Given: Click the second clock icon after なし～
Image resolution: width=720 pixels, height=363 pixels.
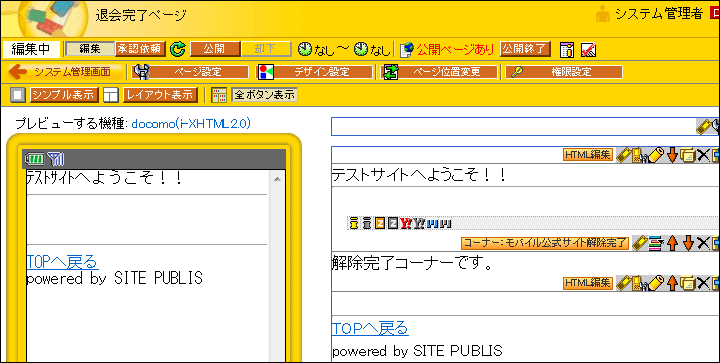Looking at the screenshot, I should coord(361,49).
